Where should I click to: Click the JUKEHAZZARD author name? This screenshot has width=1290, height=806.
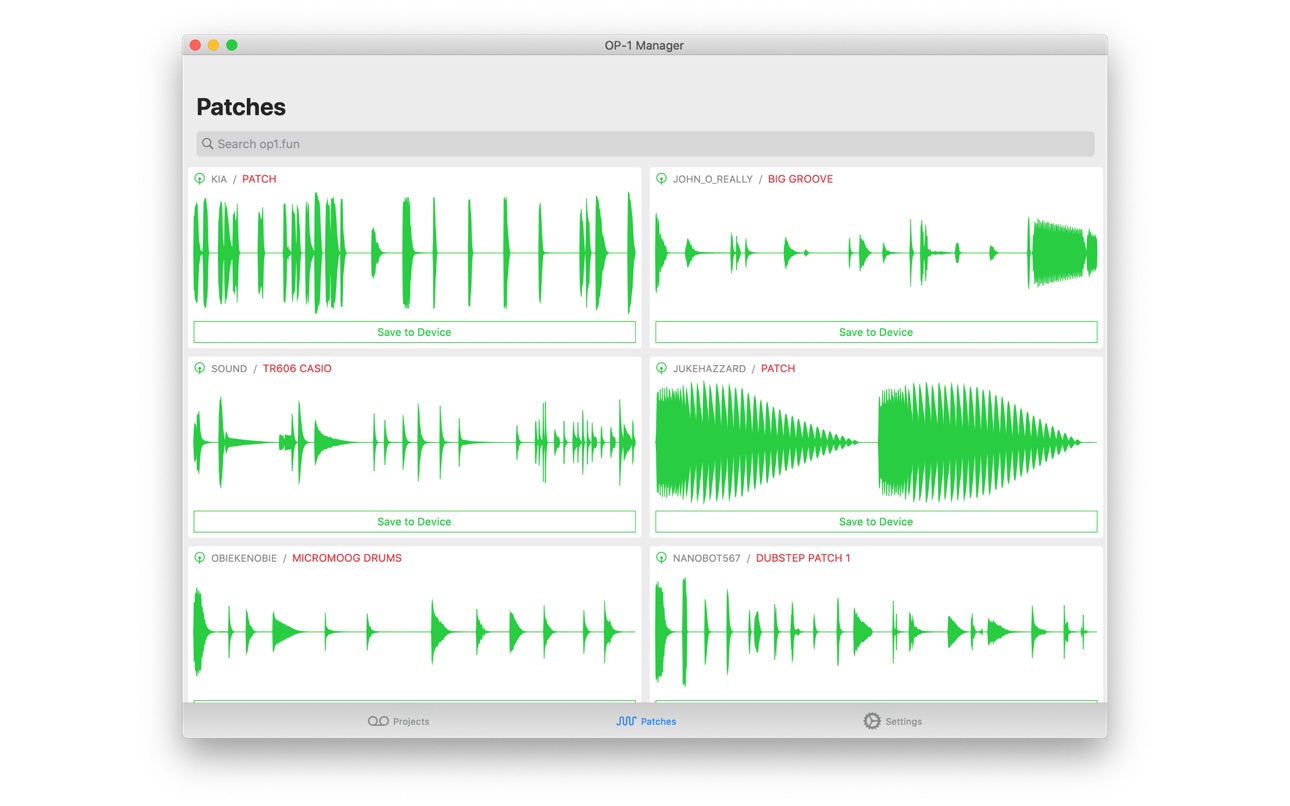pyautogui.click(x=709, y=369)
